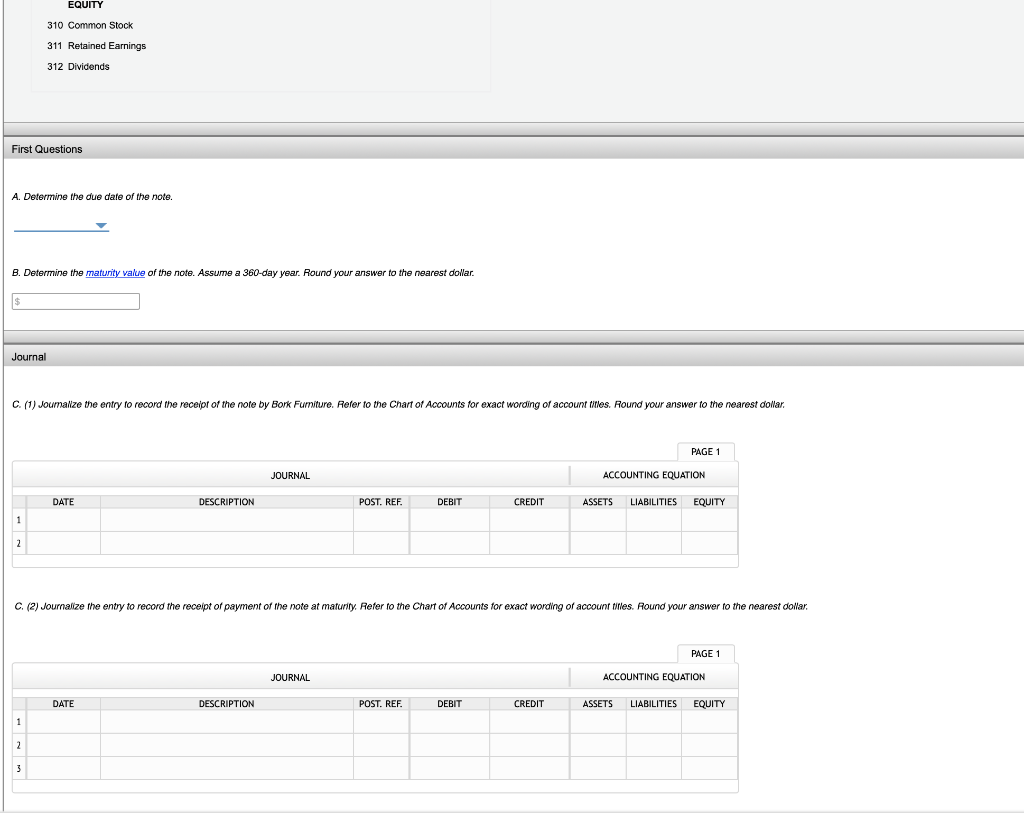Click first journal row 1 Assets cell

point(598,520)
